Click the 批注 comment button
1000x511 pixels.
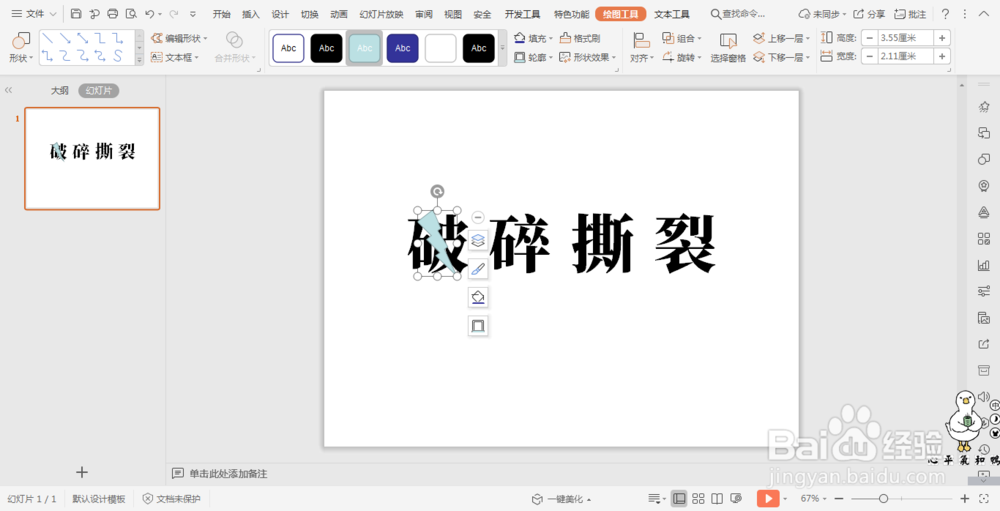910,13
